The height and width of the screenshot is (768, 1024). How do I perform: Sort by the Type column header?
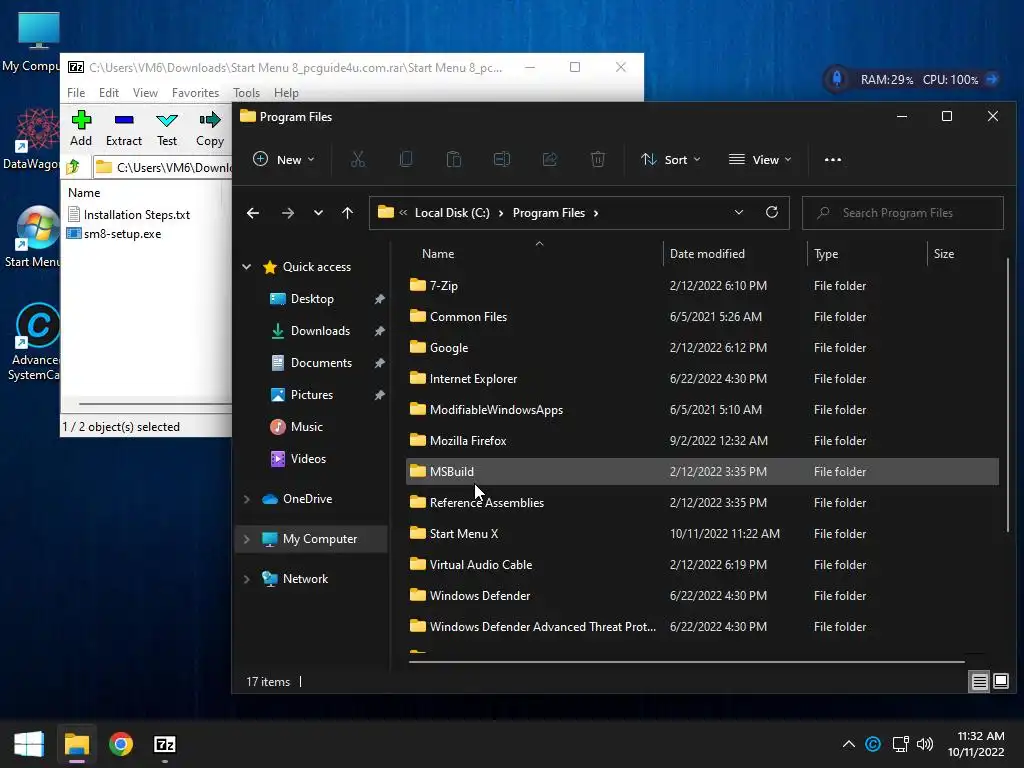pyautogui.click(x=826, y=253)
